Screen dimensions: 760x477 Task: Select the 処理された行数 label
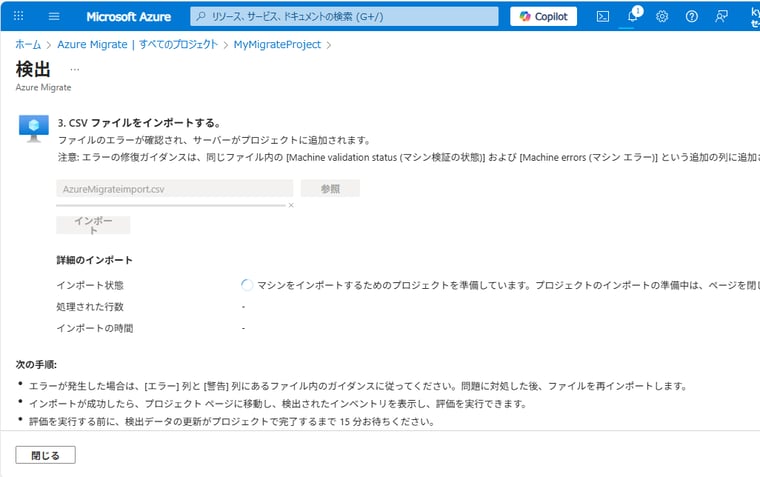point(90,307)
